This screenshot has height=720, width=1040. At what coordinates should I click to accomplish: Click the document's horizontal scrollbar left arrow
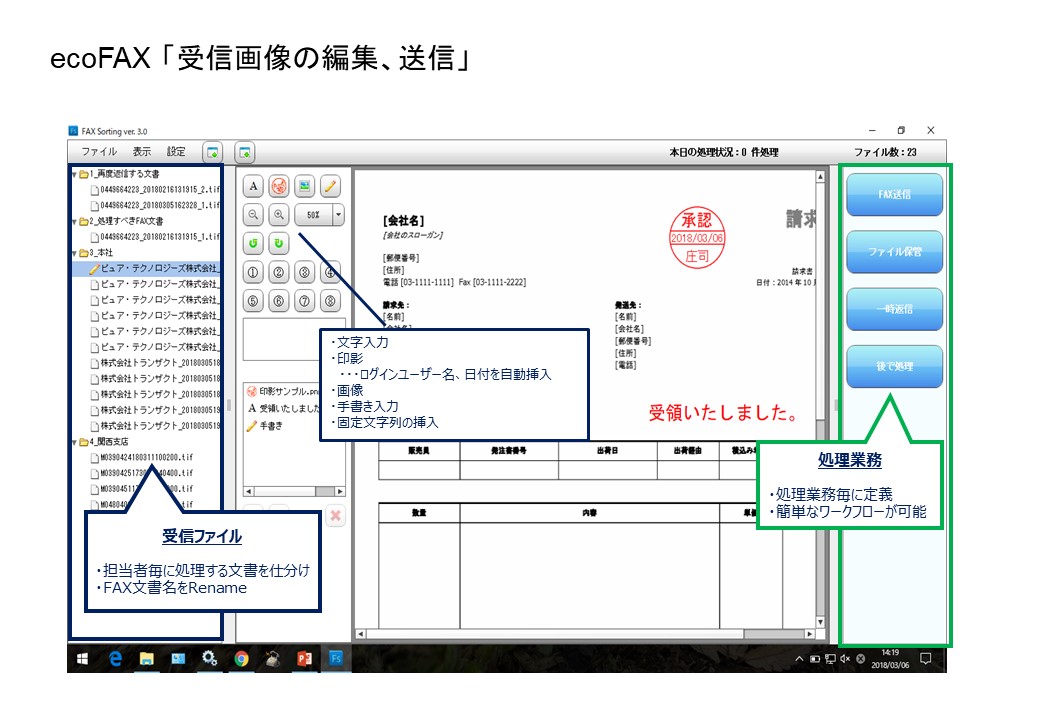[x=360, y=634]
